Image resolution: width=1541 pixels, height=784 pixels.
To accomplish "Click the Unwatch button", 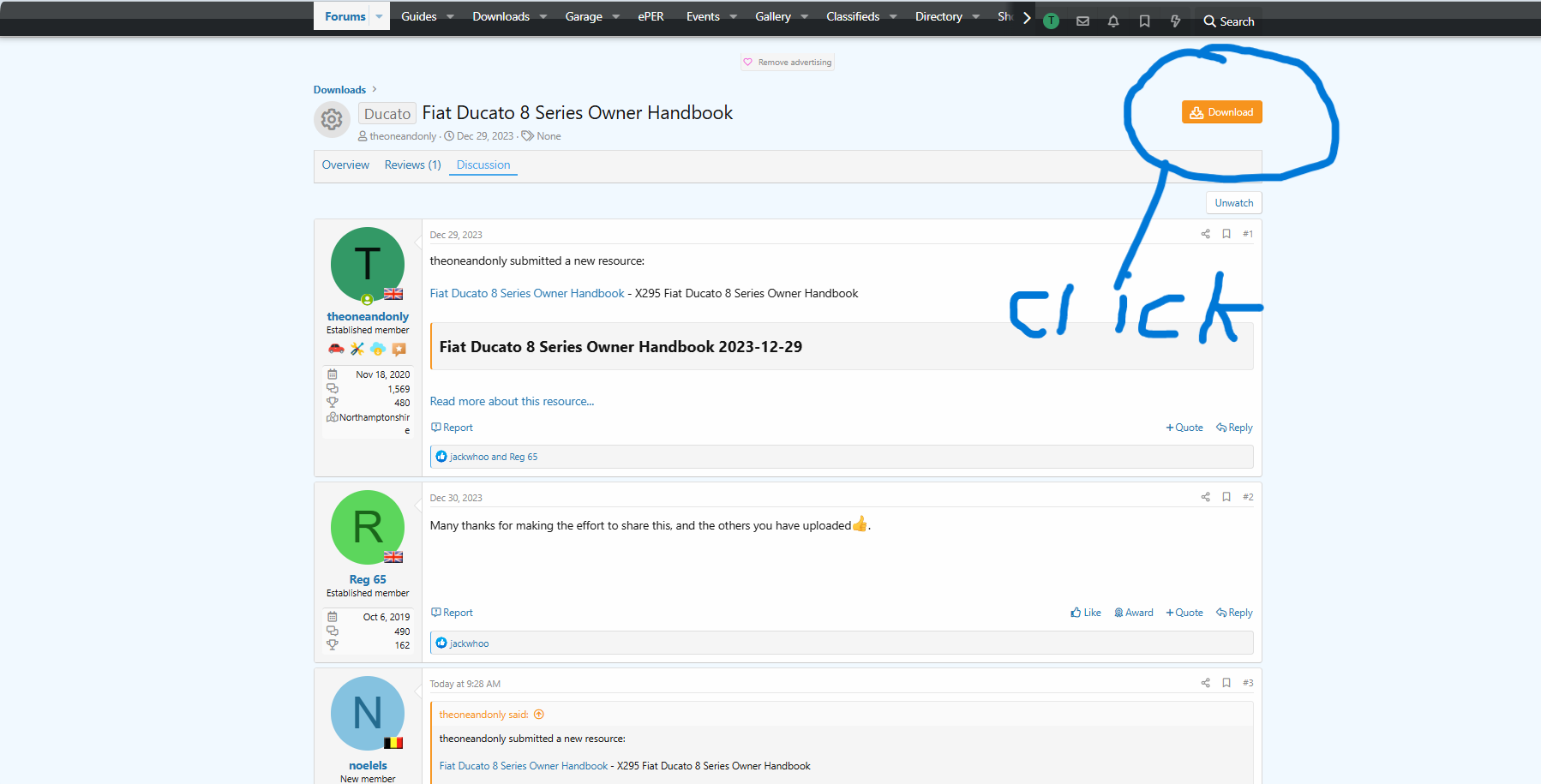I will [1233, 203].
